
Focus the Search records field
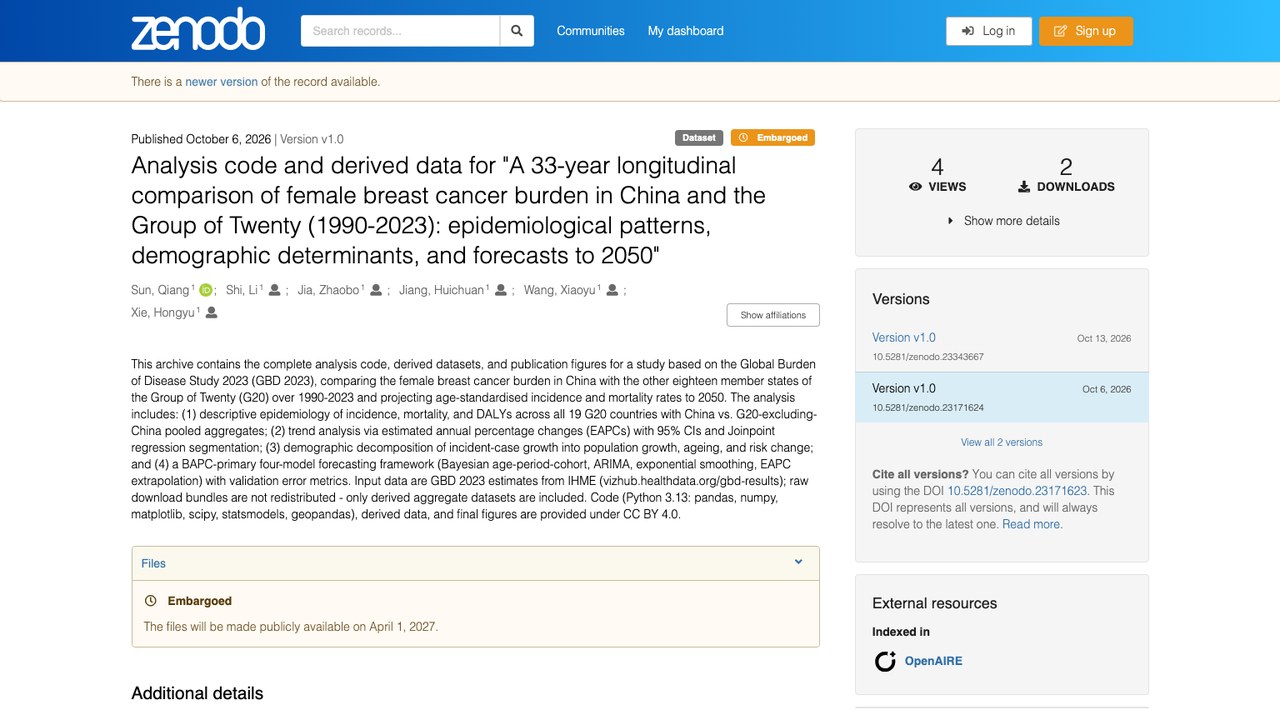(x=400, y=31)
